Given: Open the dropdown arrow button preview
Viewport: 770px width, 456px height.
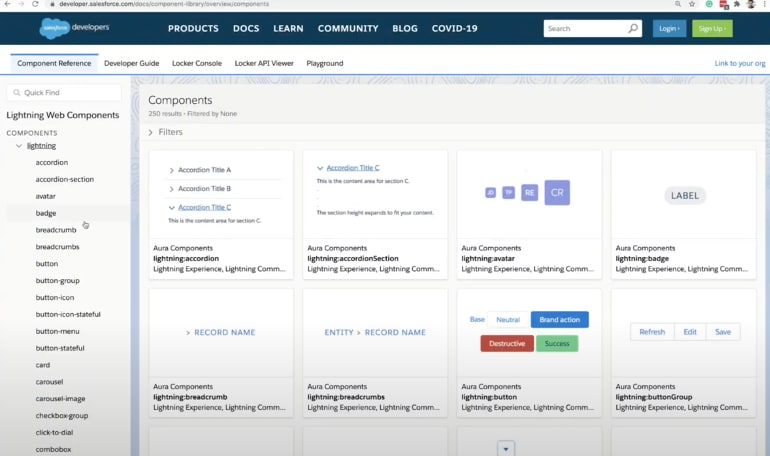Looking at the screenshot, I should (x=506, y=448).
